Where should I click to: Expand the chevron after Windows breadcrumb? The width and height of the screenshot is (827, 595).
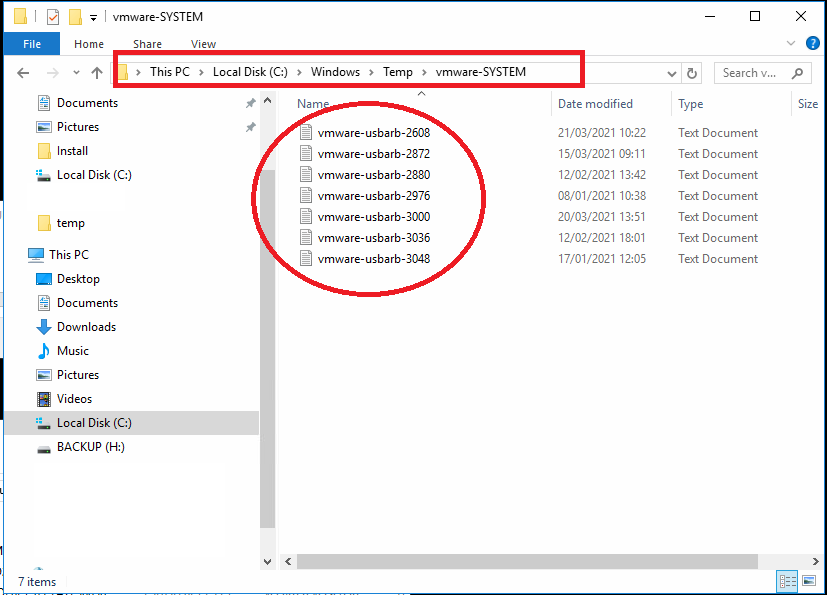point(371,72)
